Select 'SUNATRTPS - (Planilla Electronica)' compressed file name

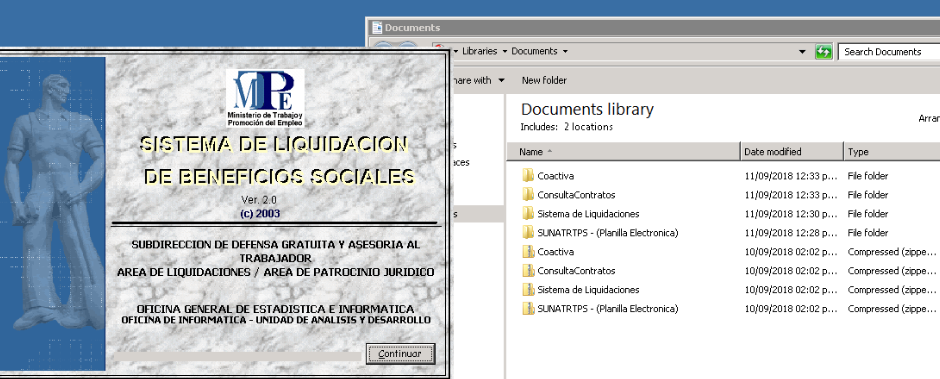(x=607, y=309)
